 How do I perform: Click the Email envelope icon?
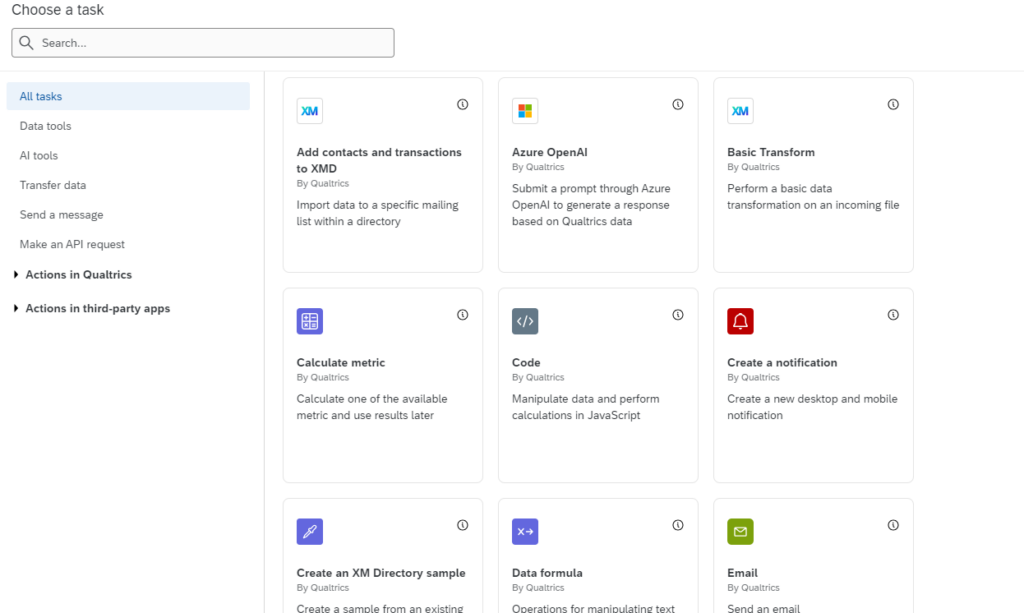pyautogui.click(x=740, y=531)
